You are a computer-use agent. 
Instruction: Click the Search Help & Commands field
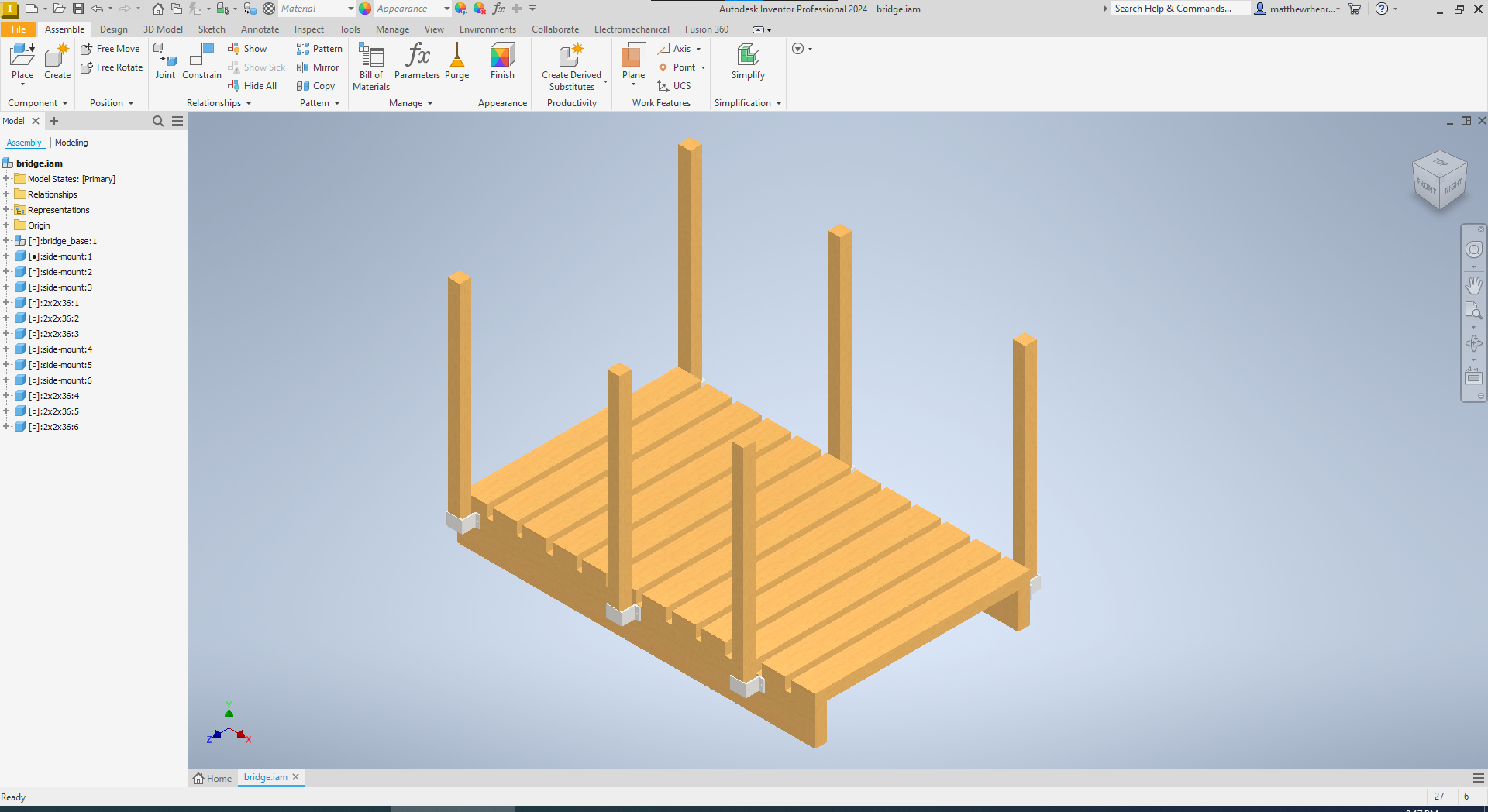[1180, 9]
